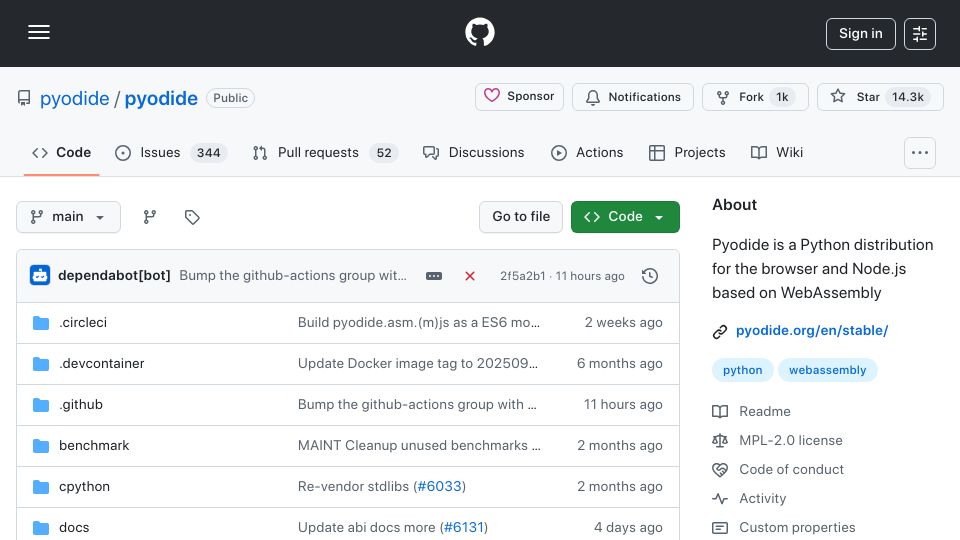Click the python topic tag
Image resolution: width=960 pixels, height=540 pixels.
tap(743, 370)
